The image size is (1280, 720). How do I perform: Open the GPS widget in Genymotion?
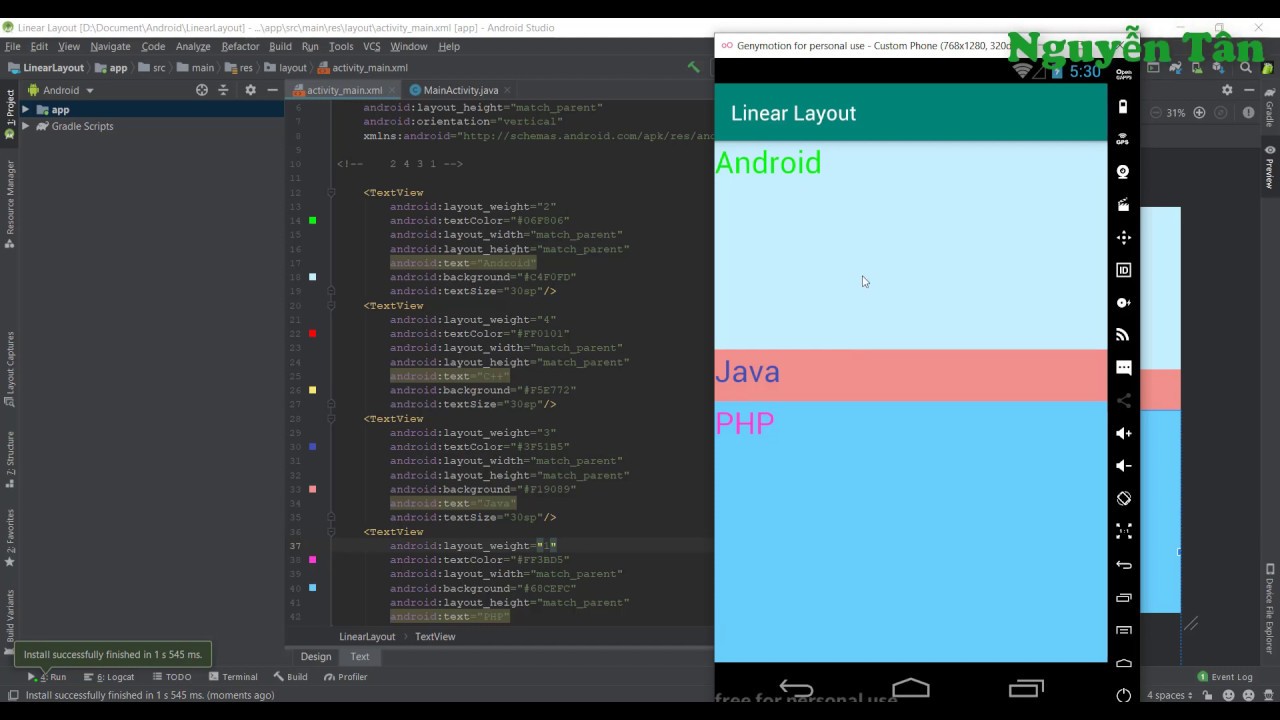(1123, 139)
